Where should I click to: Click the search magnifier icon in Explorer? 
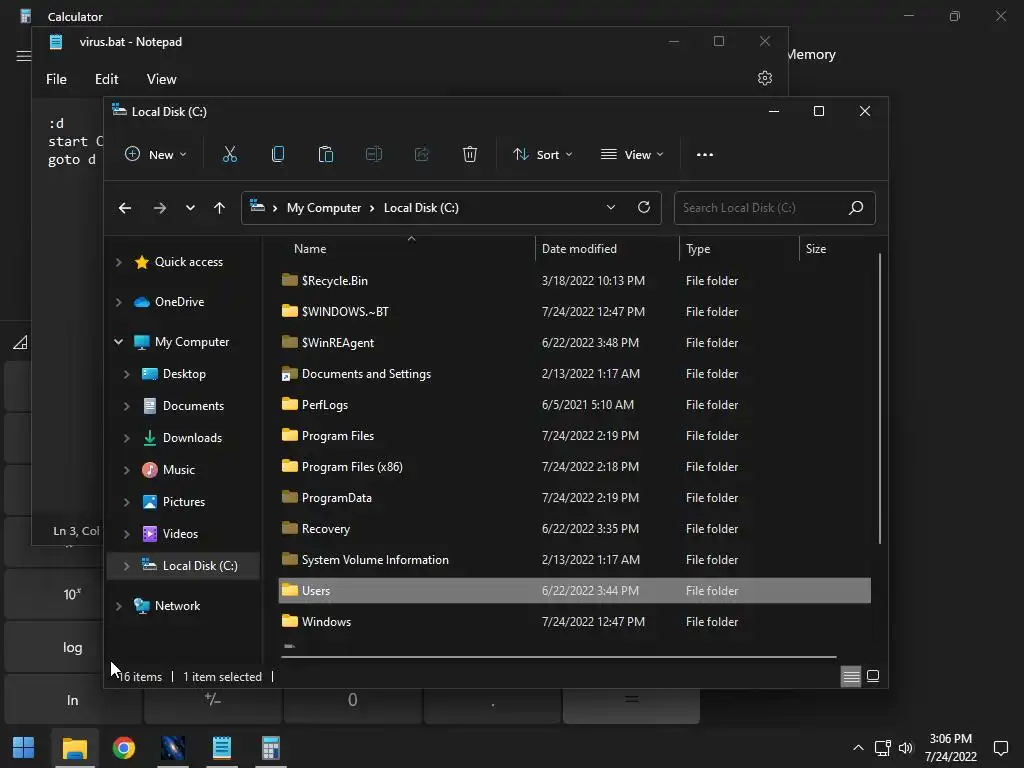click(856, 208)
